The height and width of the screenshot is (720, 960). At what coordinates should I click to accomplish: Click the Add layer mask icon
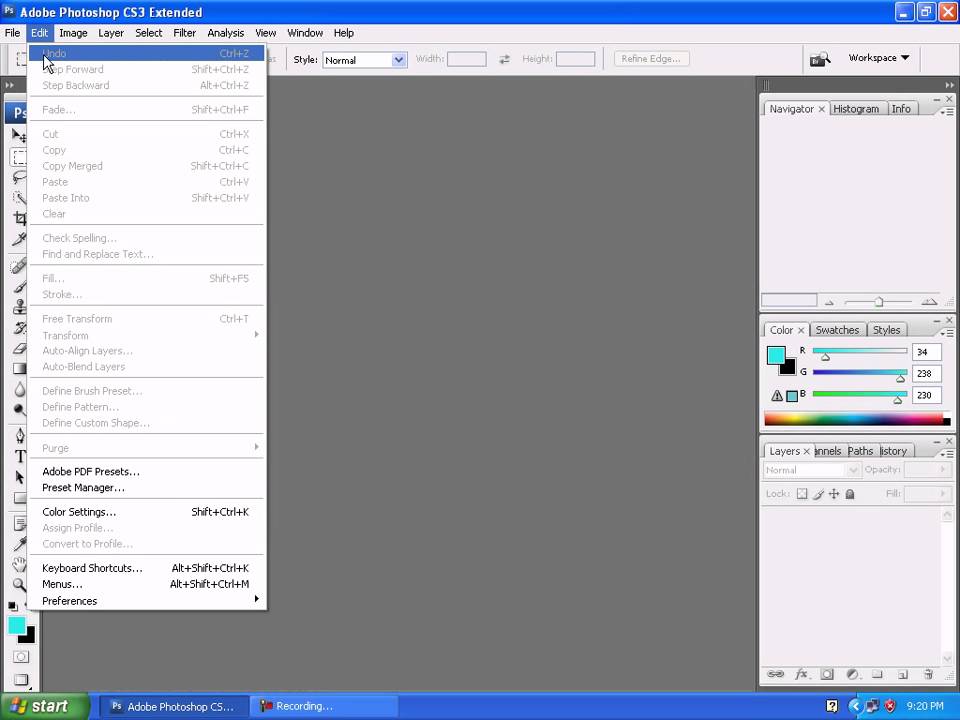pyautogui.click(x=827, y=674)
